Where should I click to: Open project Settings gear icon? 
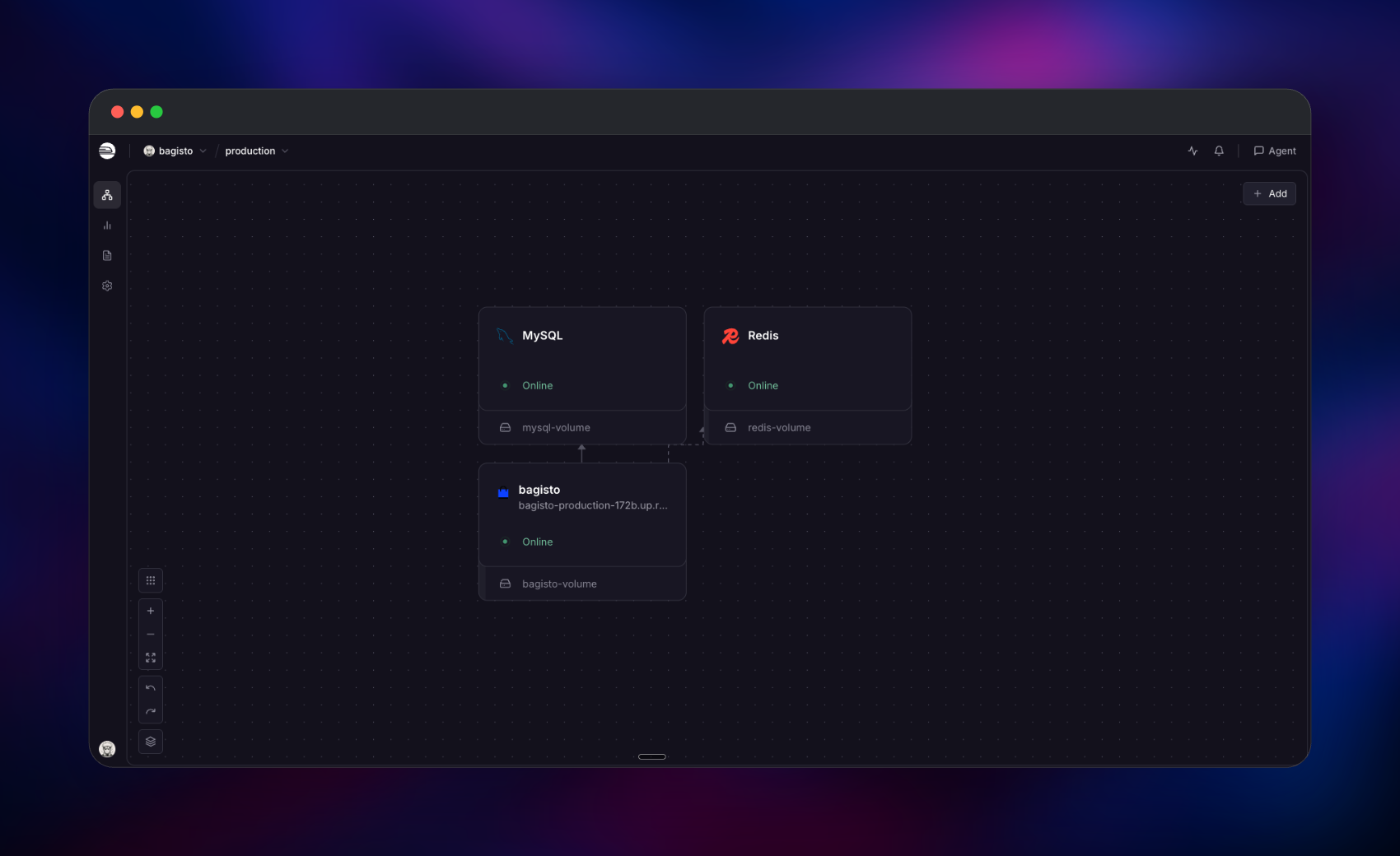(107, 286)
